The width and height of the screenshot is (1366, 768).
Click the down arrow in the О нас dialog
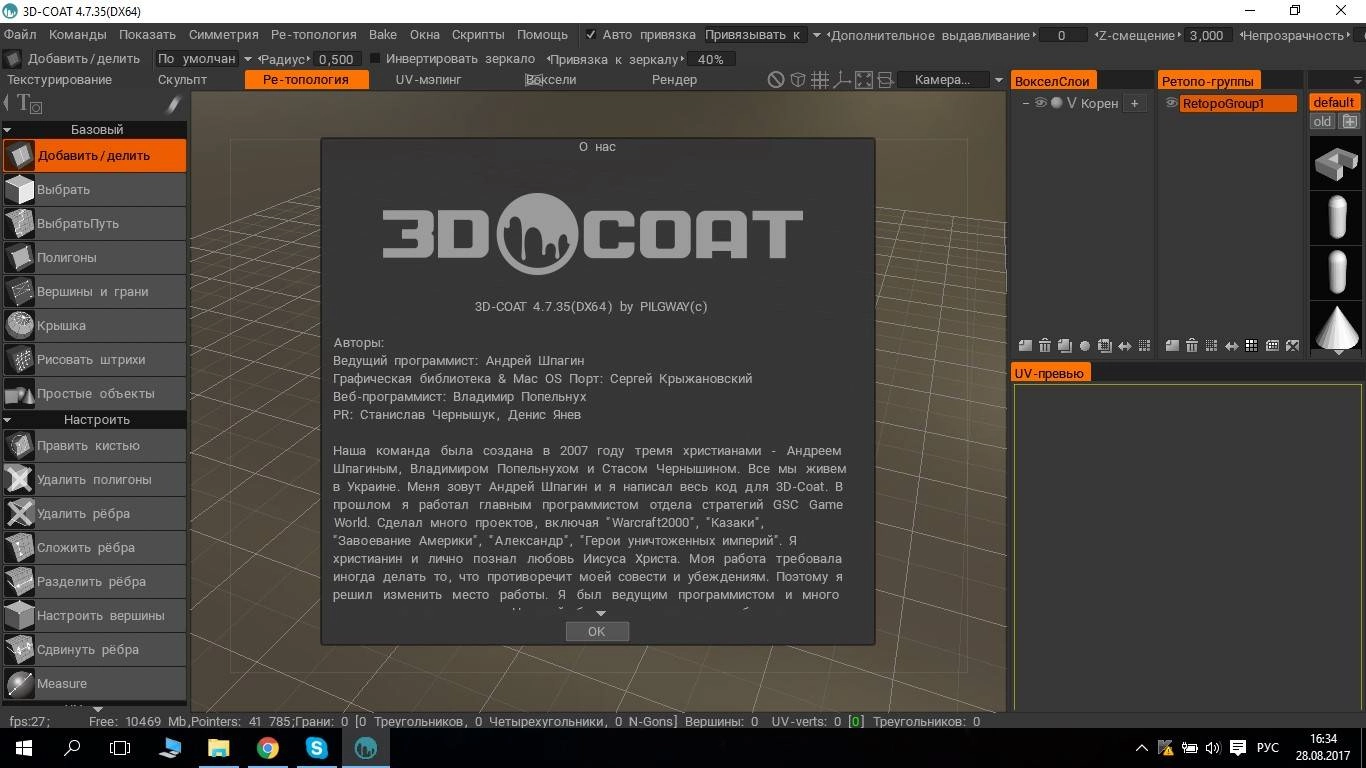pos(600,613)
